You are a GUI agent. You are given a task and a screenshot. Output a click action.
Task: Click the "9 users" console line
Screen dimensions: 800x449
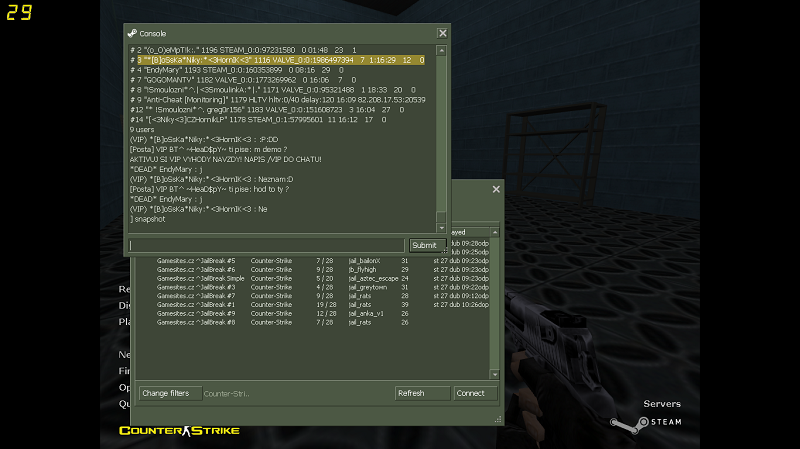click(x=142, y=130)
